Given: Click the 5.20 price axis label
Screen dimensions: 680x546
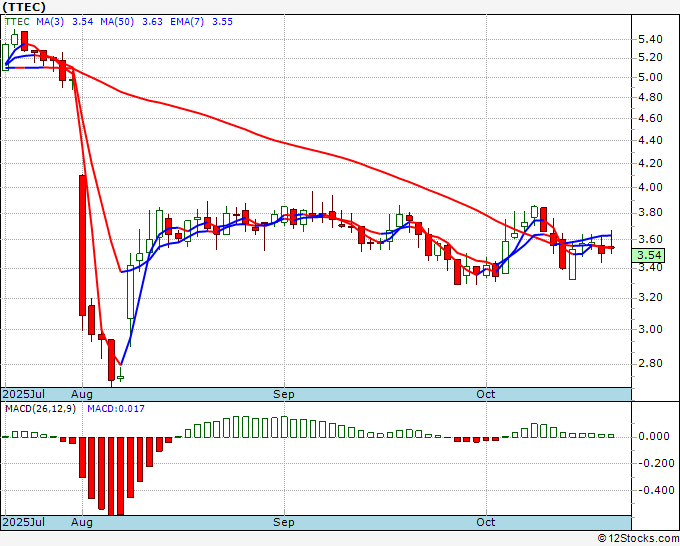Looking at the screenshot, I should 650,58.
